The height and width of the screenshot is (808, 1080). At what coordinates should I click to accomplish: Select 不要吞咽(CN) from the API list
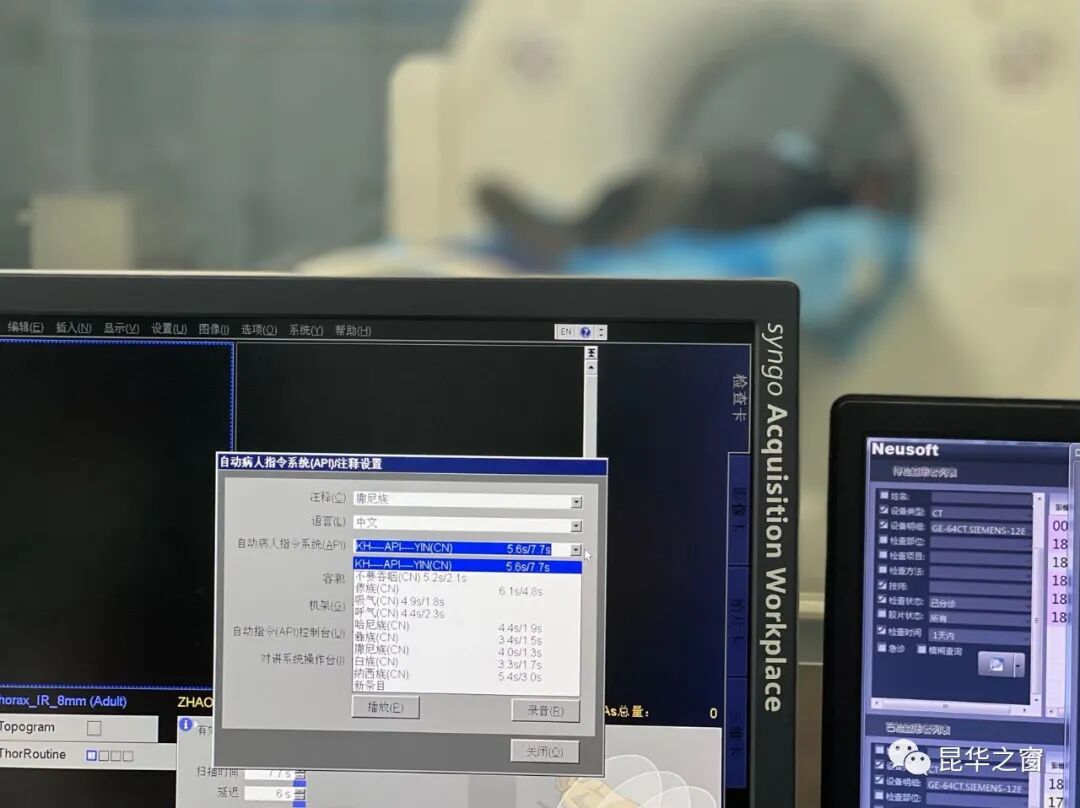coord(468,577)
